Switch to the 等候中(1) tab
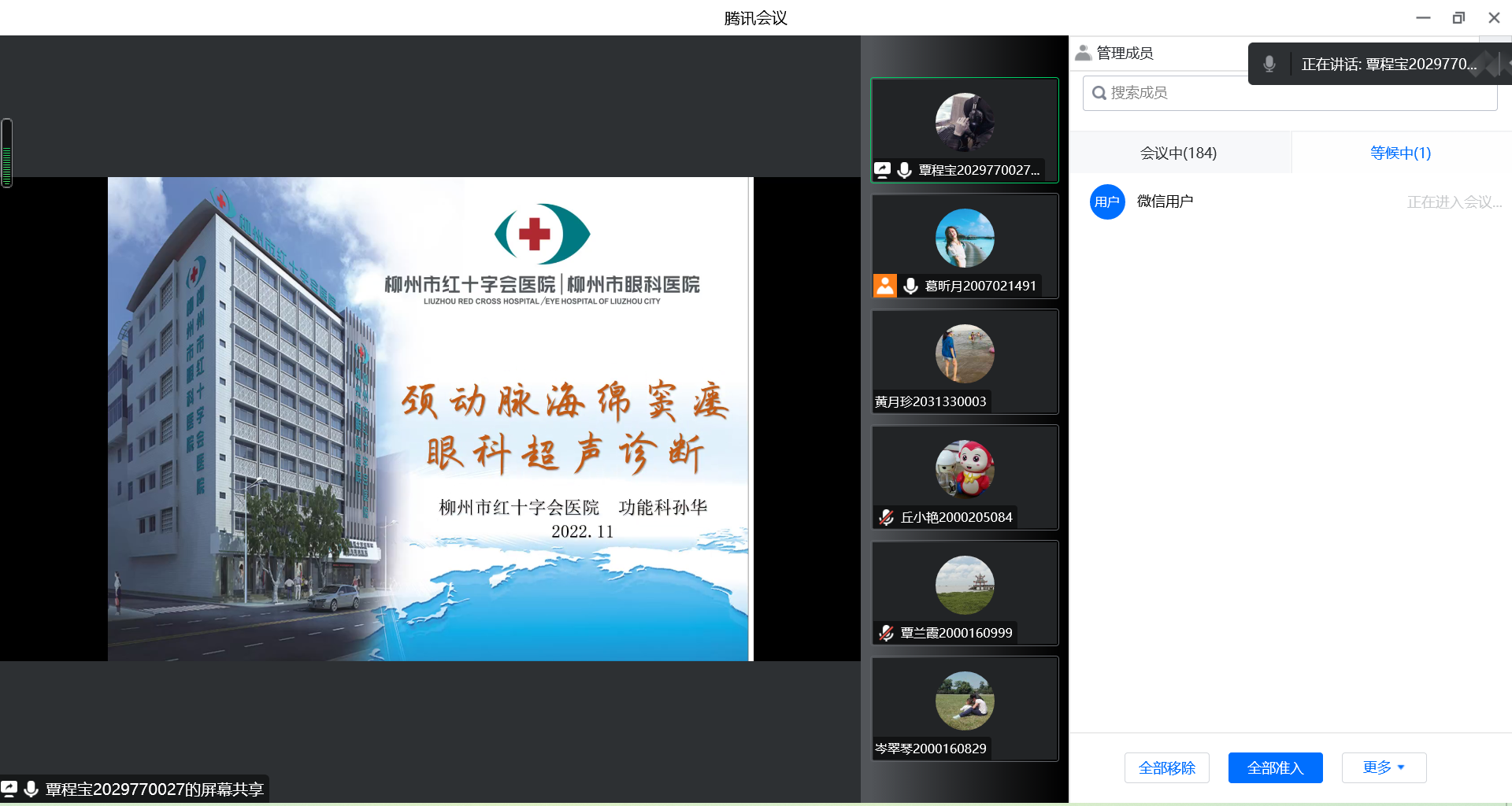The width and height of the screenshot is (1512, 806). (x=1401, y=153)
